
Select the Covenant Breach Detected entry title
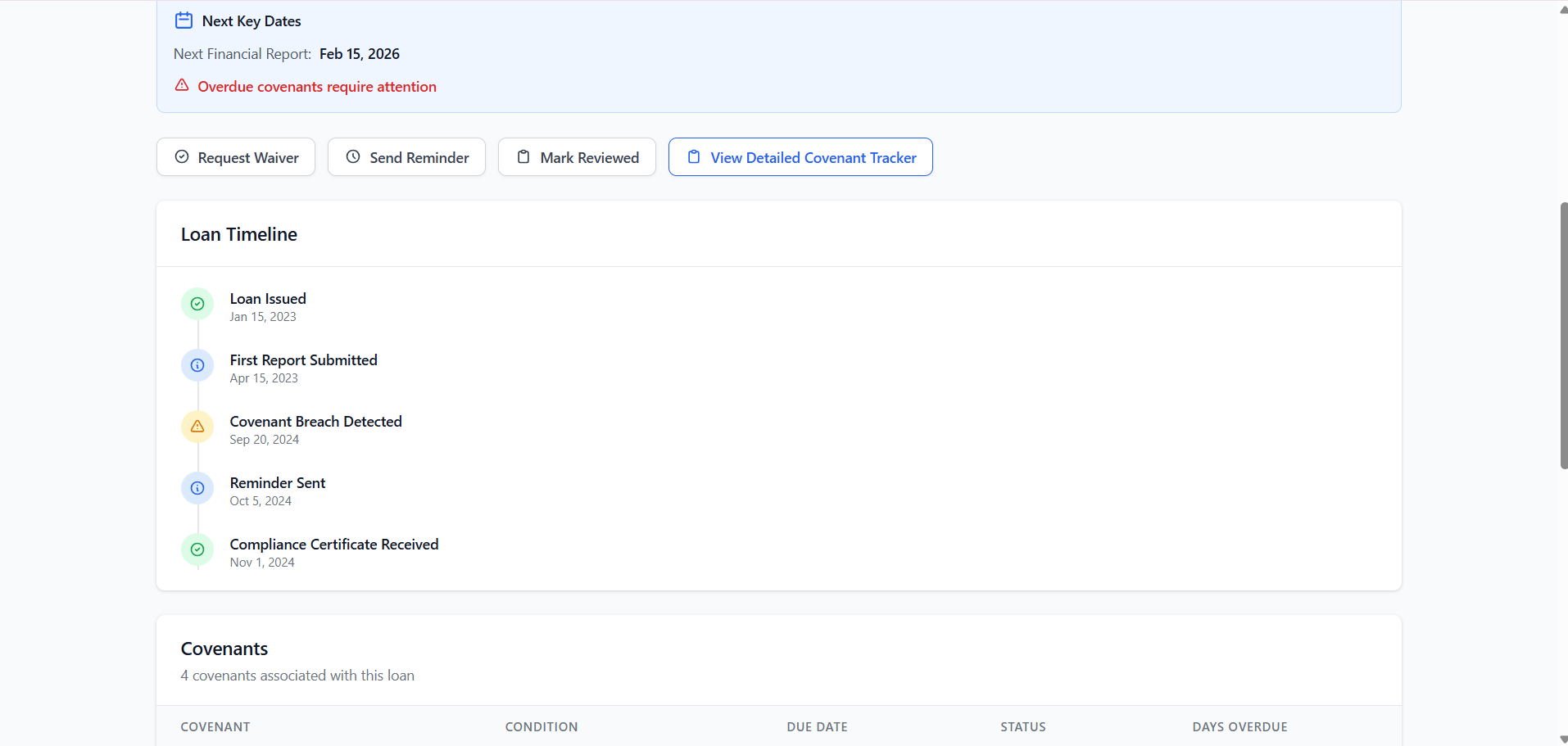pos(316,422)
